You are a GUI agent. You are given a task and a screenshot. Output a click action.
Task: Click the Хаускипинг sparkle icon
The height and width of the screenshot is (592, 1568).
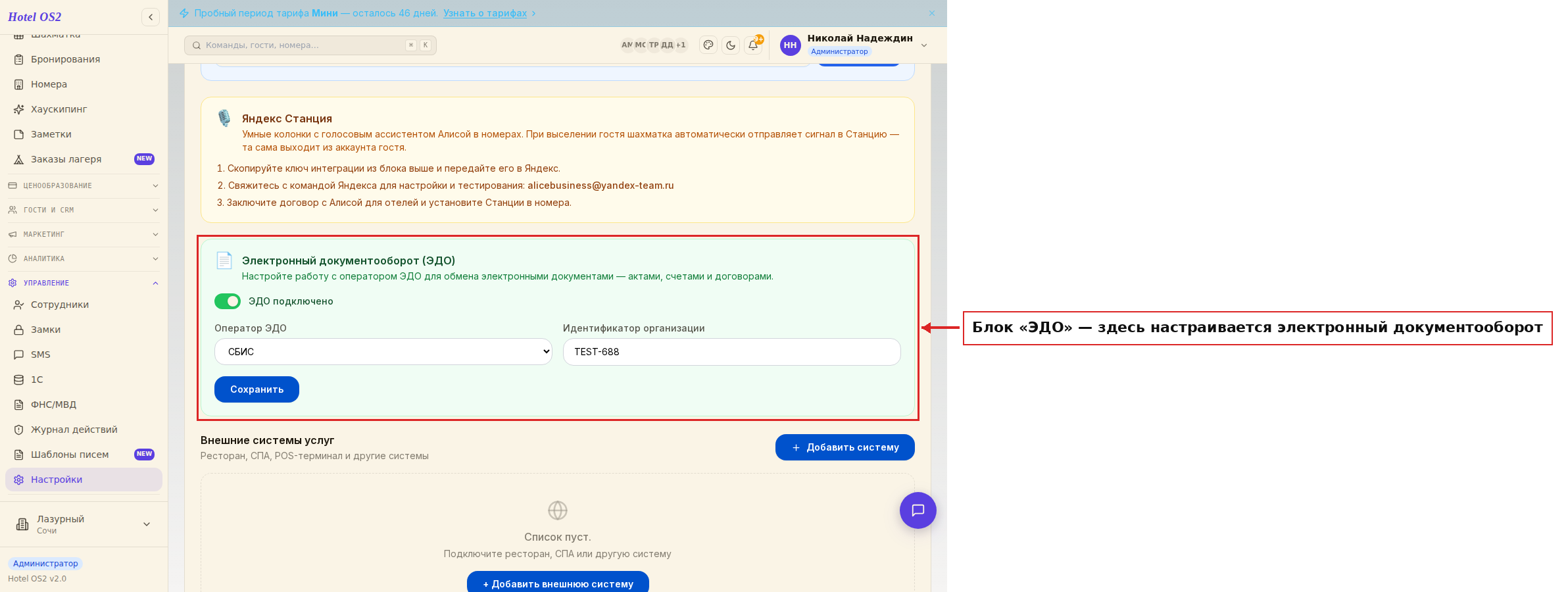tap(19, 109)
